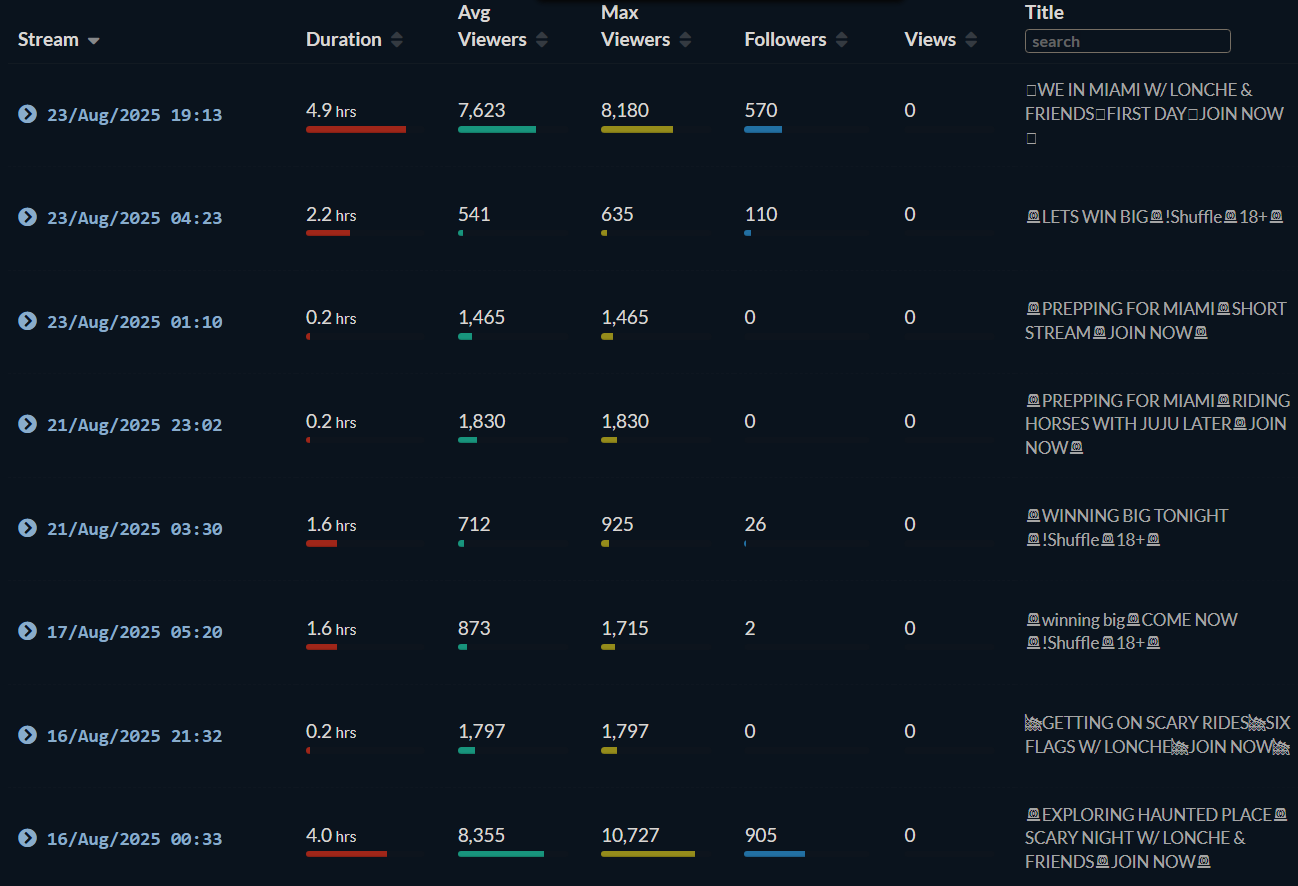Click followers value "2" in 17/Aug 05:20 row
Screen dimensions: 1298x886
750,628
